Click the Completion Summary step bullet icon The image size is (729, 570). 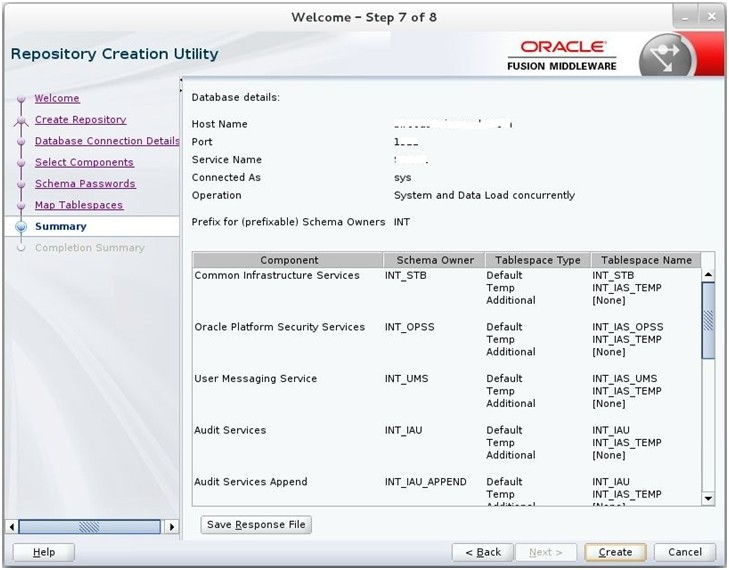click(x=21, y=248)
